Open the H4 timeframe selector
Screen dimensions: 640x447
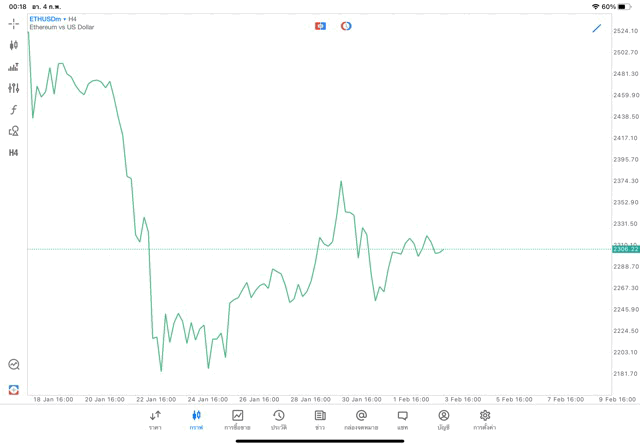(x=13, y=153)
